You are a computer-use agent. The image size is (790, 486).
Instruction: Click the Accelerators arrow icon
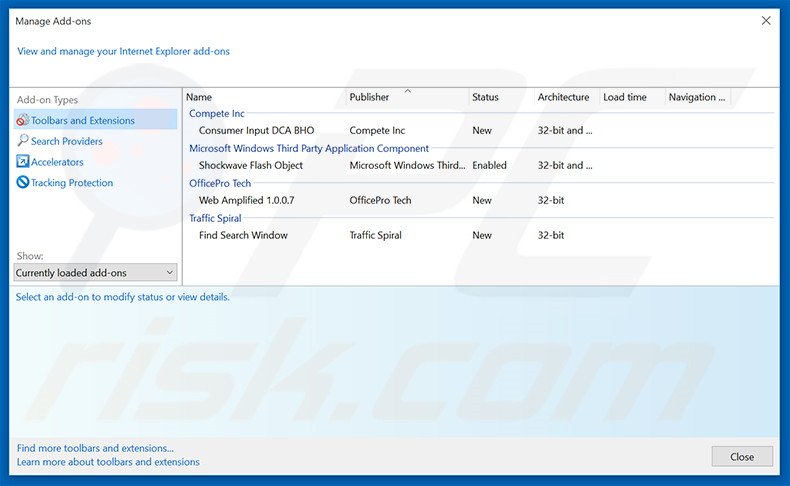pyautogui.click(x=23, y=161)
